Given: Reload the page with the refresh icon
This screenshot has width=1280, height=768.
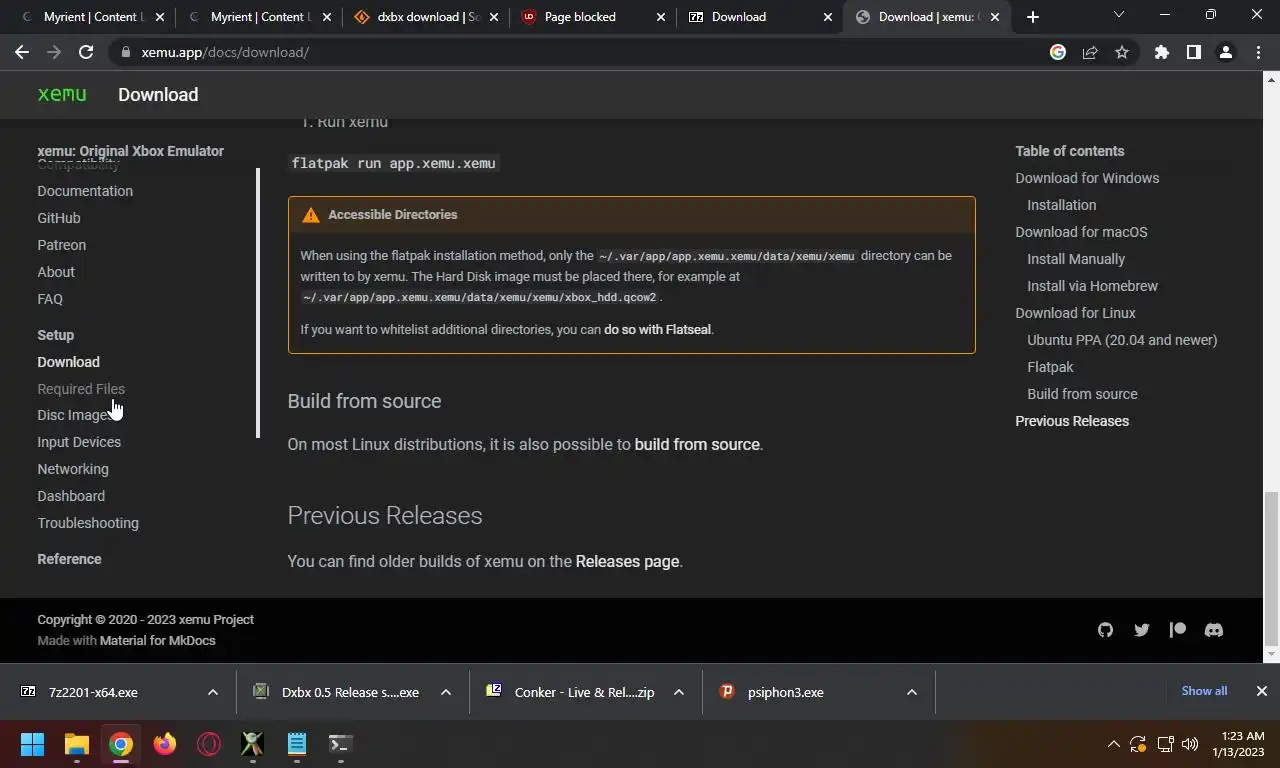Looking at the screenshot, I should (86, 52).
